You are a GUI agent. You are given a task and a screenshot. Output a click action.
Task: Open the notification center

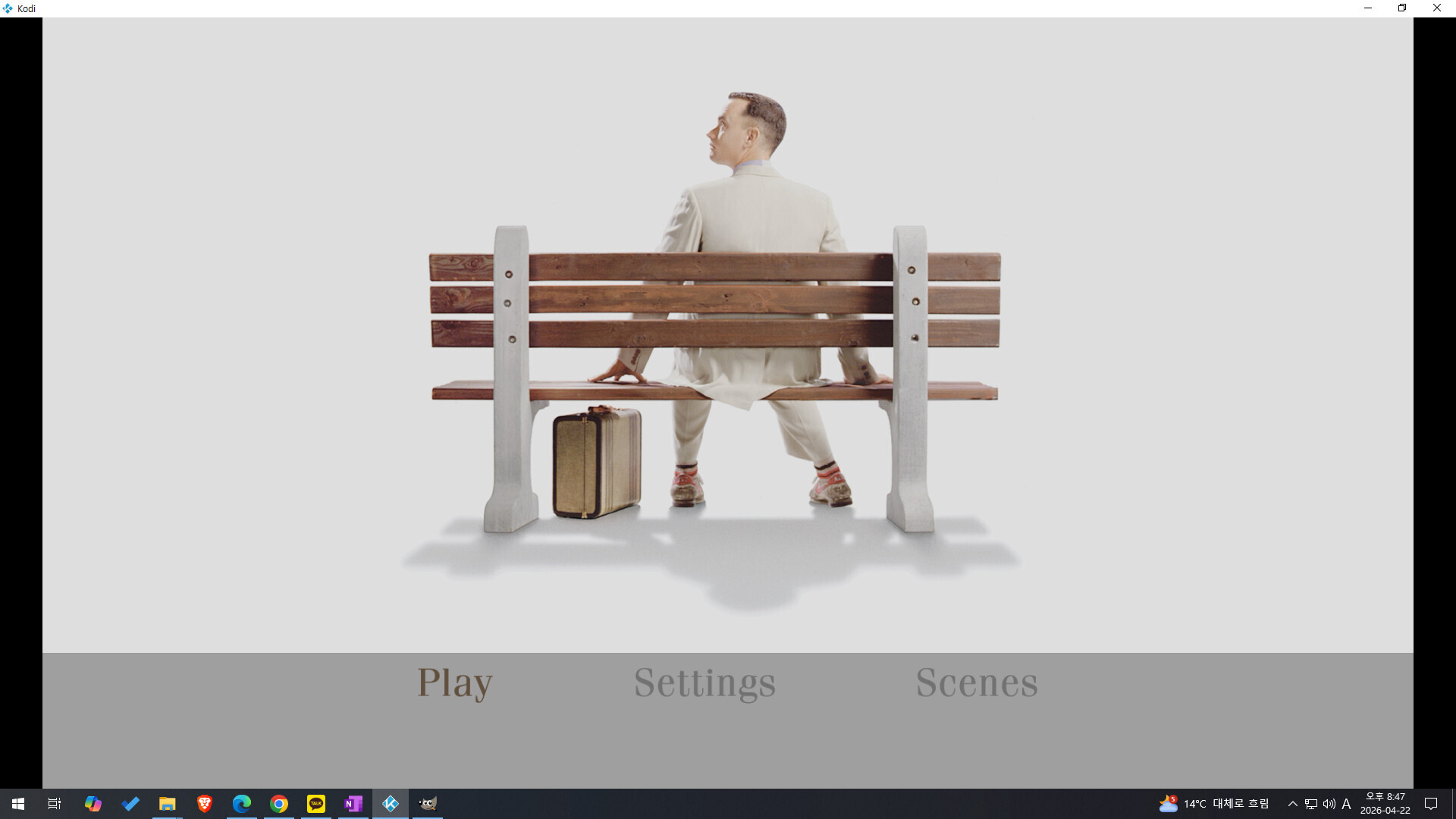click(x=1431, y=804)
